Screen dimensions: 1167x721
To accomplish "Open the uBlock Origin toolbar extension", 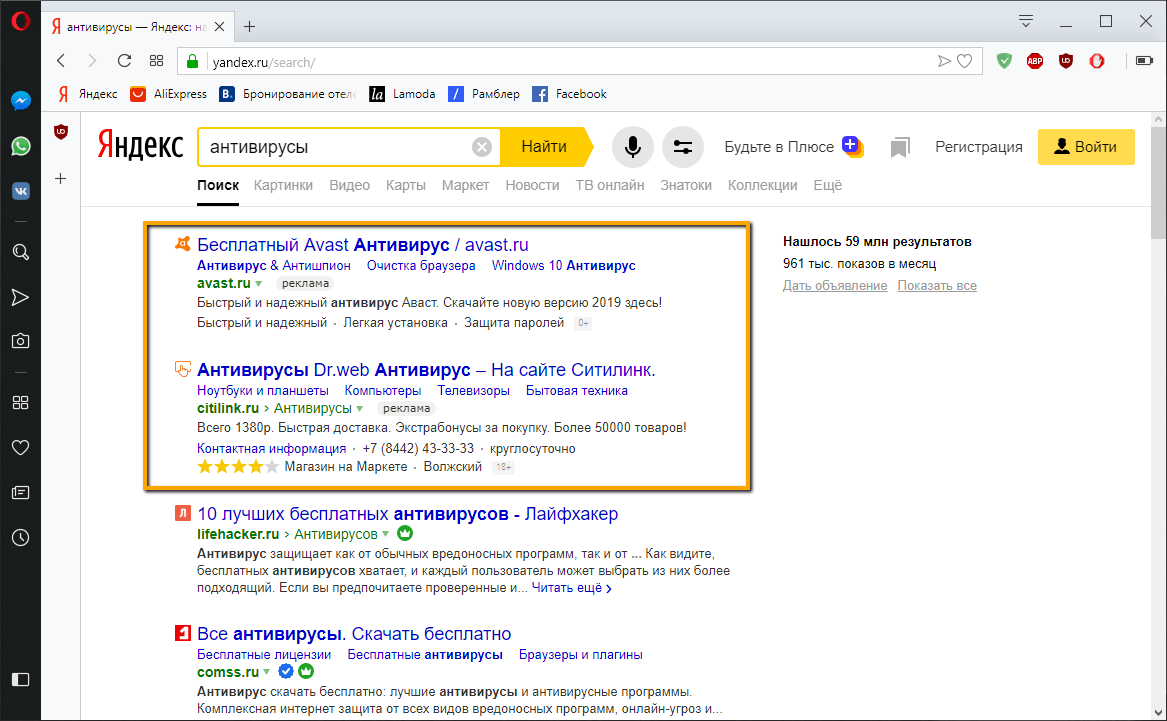I will [x=1066, y=61].
